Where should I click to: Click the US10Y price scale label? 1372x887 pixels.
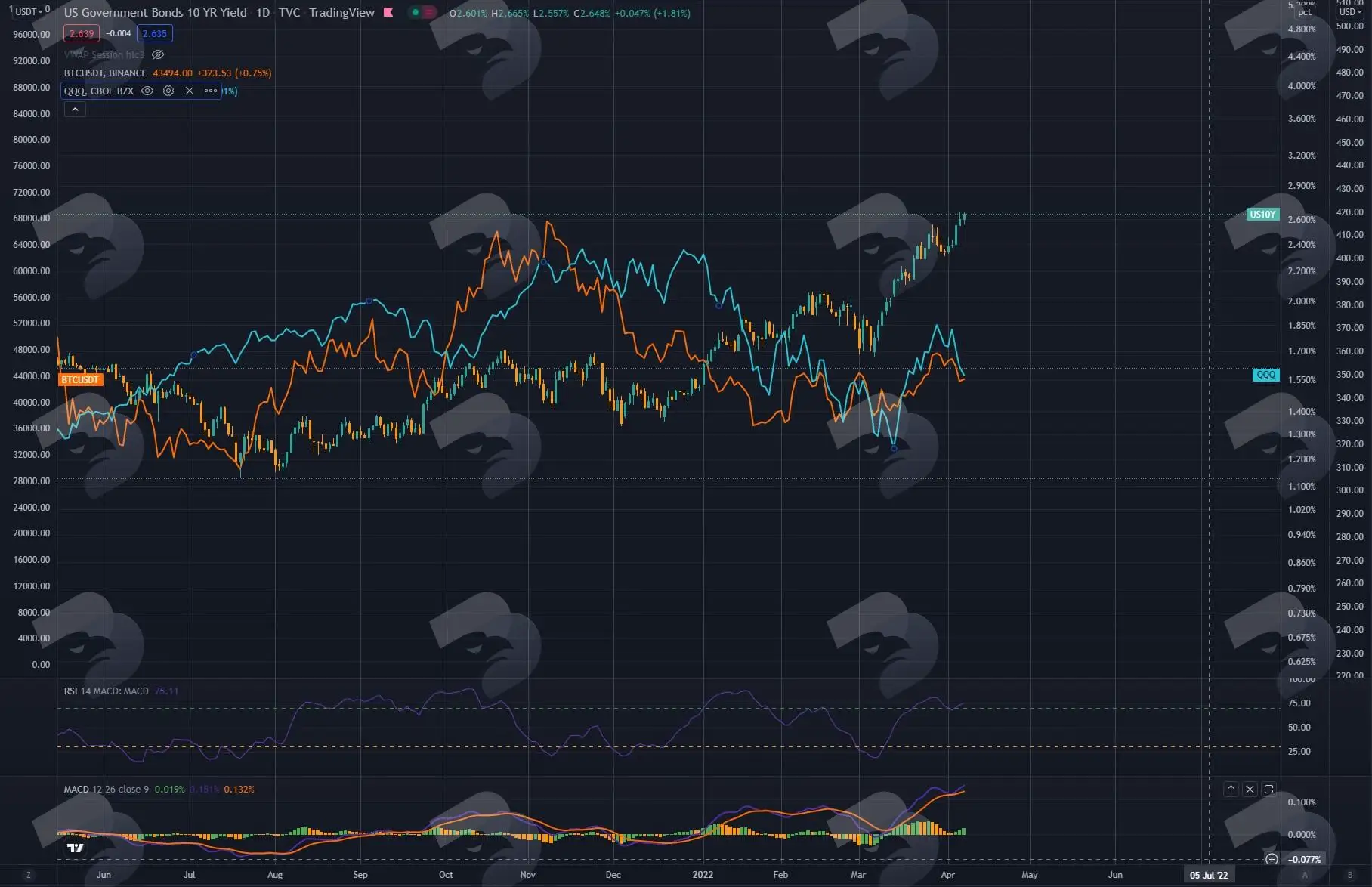(x=1262, y=215)
